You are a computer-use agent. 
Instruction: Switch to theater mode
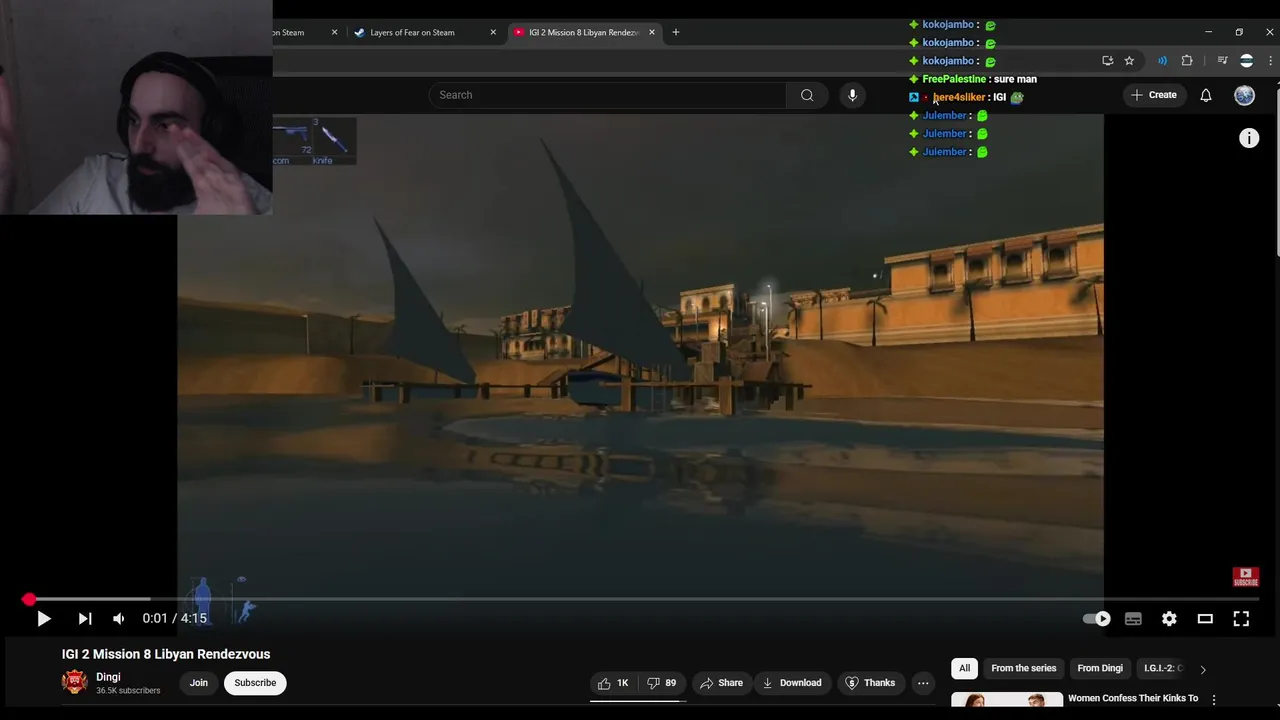point(1205,619)
